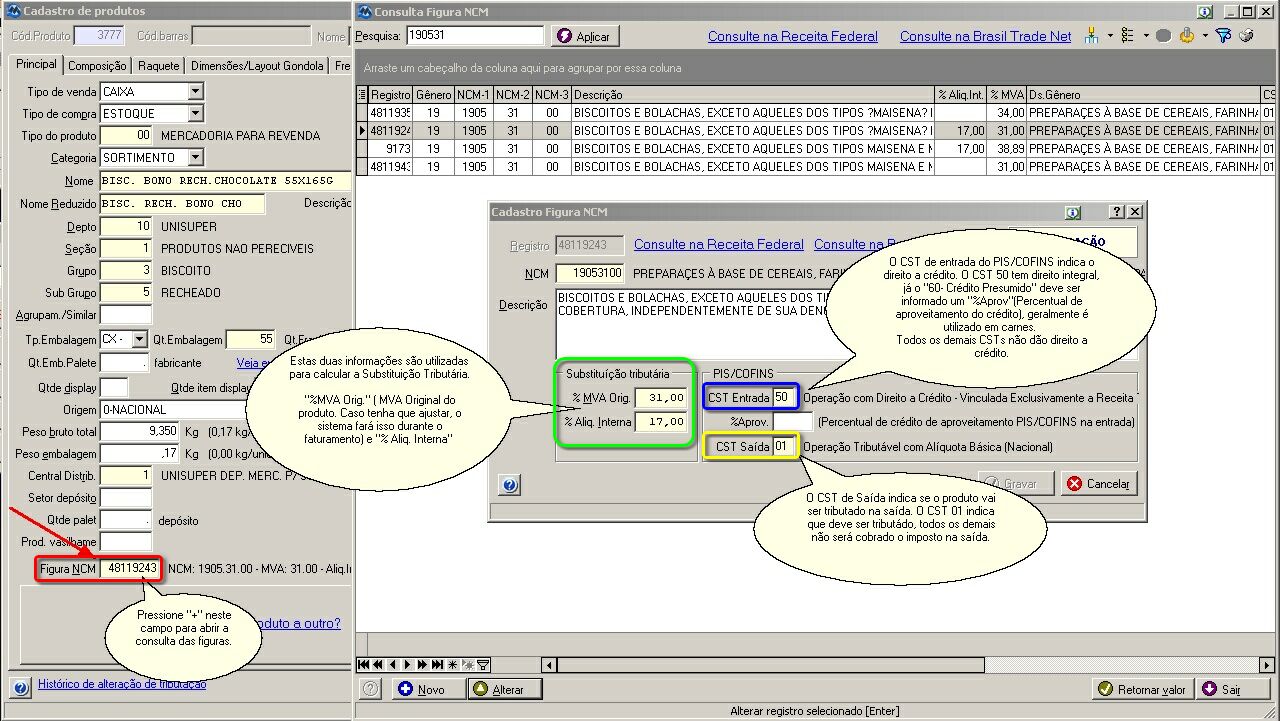Switch to Principal tab
Screen dimensions: 1280x721
37,65
